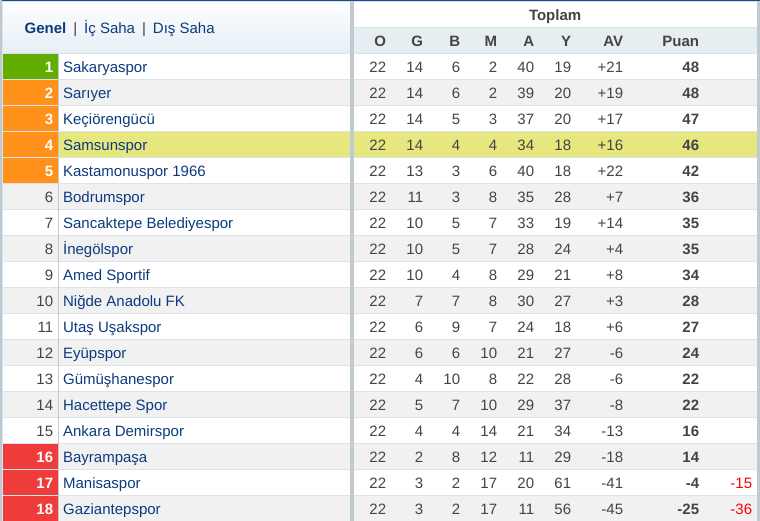Click the Manisaspor team name
The height and width of the screenshot is (521, 760).
[101, 483]
